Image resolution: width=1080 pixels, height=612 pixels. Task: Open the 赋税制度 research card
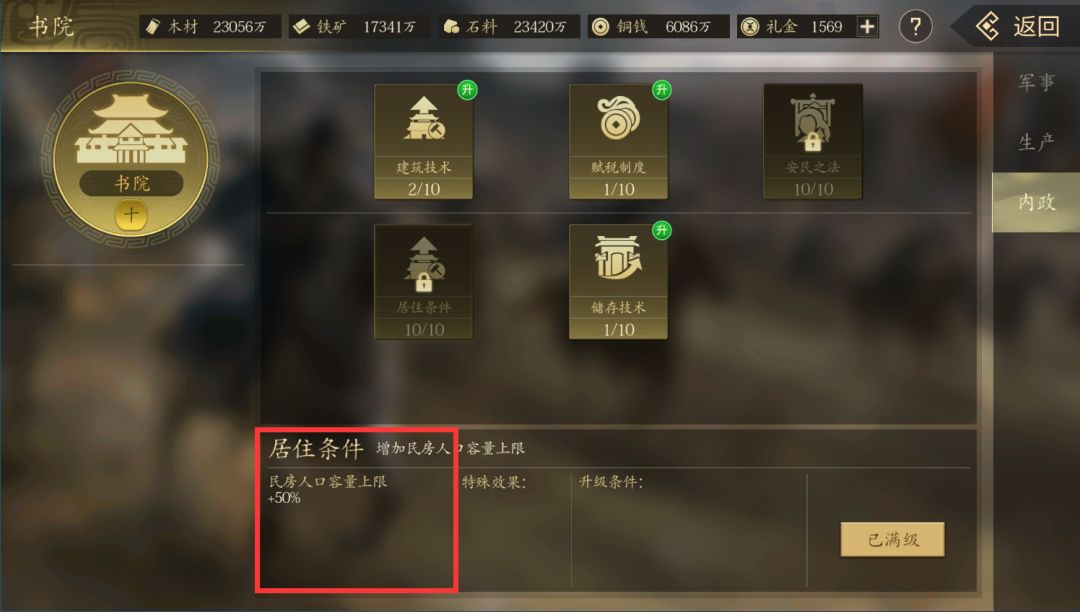(619, 142)
